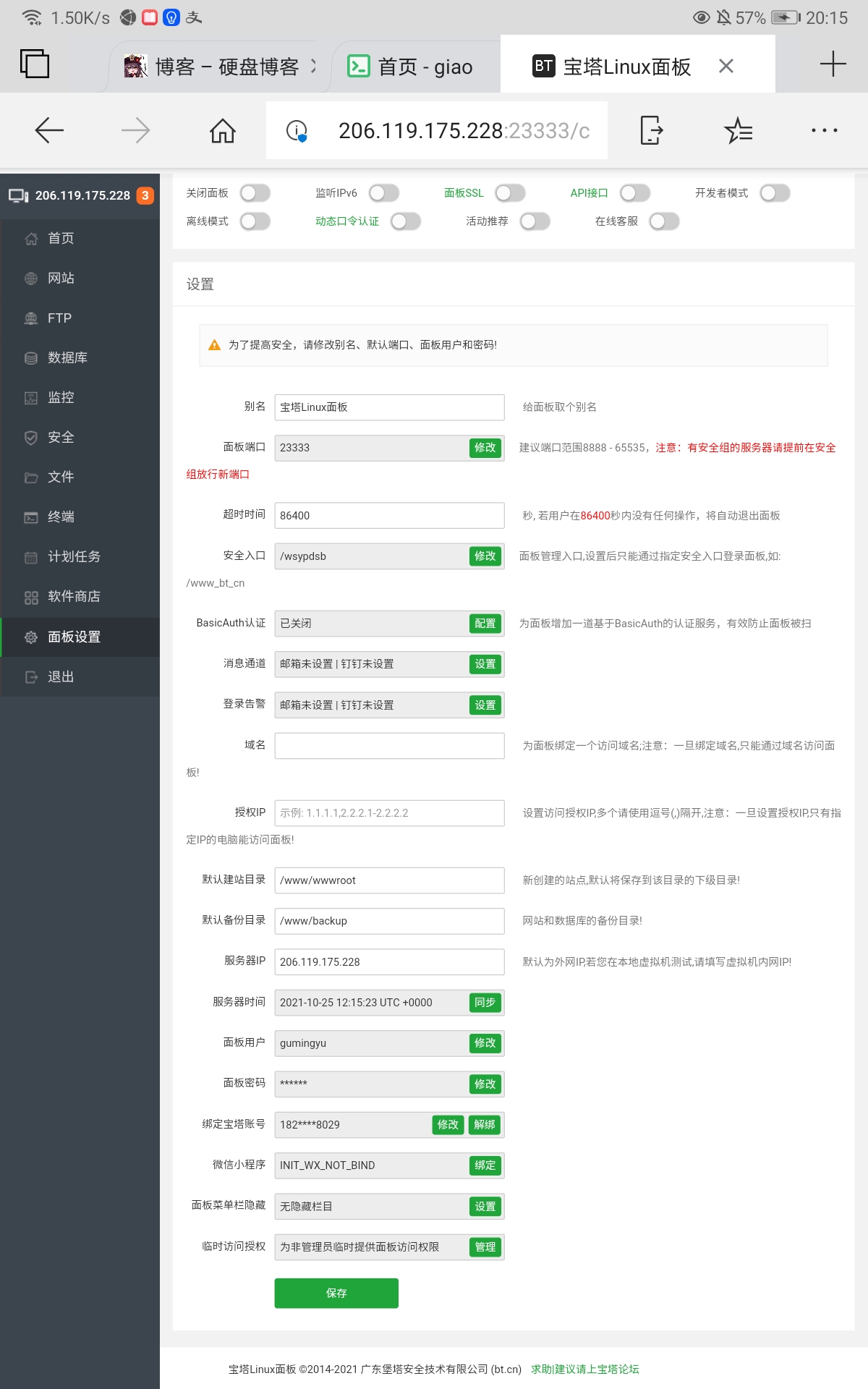Image resolution: width=868 pixels, height=1389 pixels.
Task: Enable the API接口 switch
Action: coord(635,193)
